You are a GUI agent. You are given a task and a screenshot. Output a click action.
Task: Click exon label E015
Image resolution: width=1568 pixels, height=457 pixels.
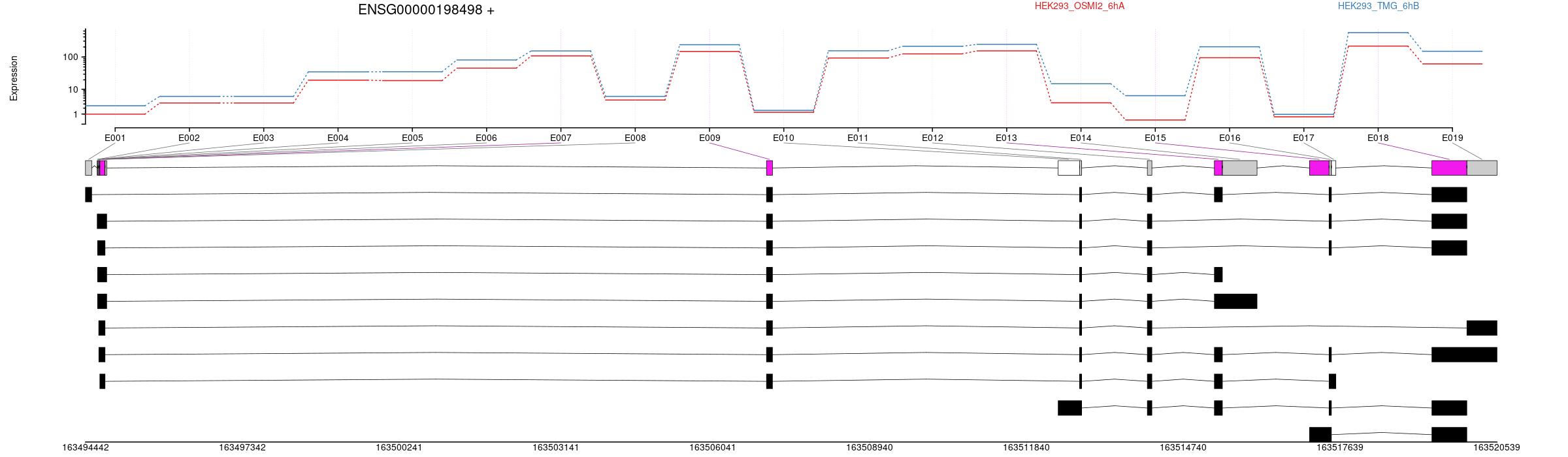coord(1155,138)
